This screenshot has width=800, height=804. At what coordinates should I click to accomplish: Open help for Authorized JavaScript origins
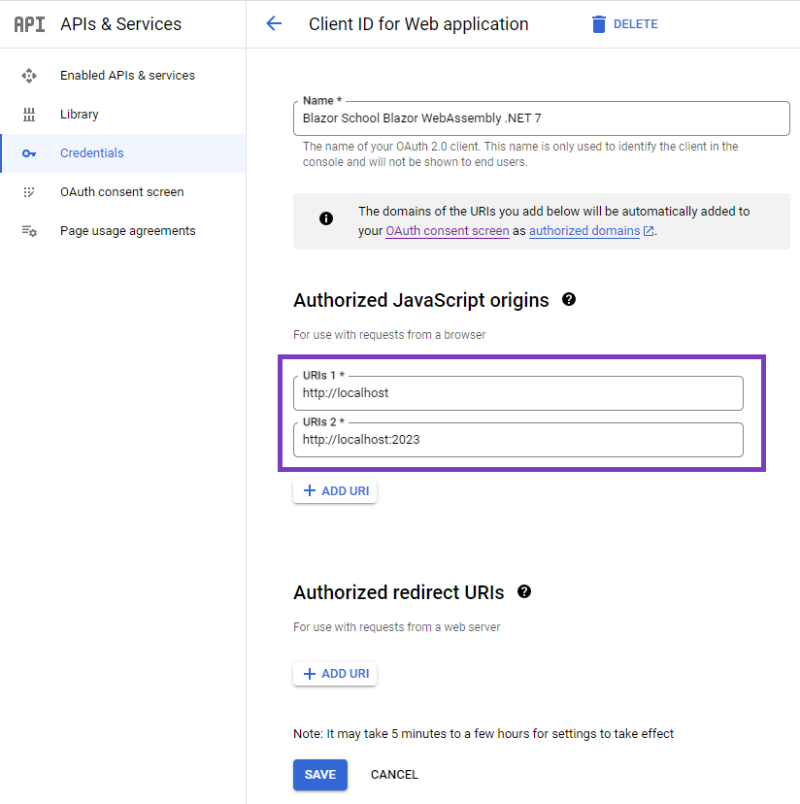(x=569, y=299)
